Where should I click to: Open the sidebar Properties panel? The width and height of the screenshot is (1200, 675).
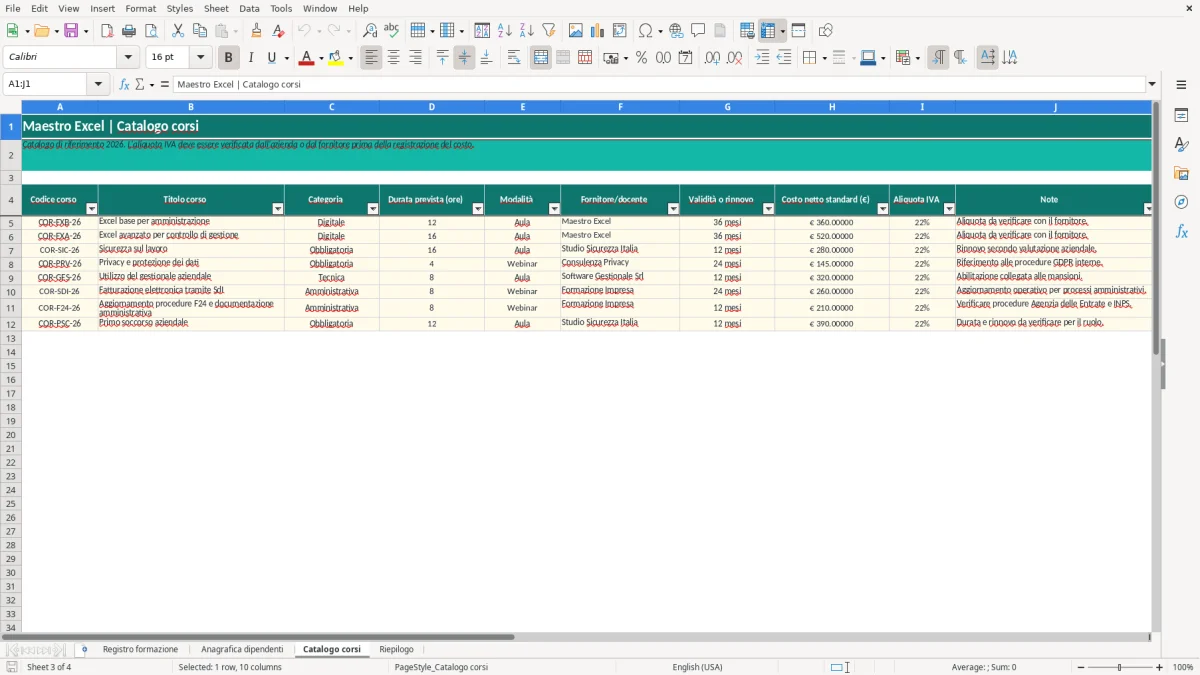[x=1181, y=115]
